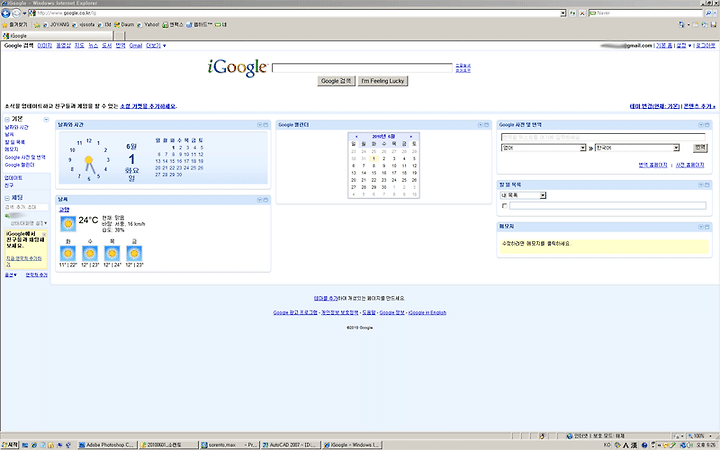Image resolution: width=720 pixels, height=450 pixels.
Task: Select Google 캘린더 in the sidebar list
Action: click(19, 165)
